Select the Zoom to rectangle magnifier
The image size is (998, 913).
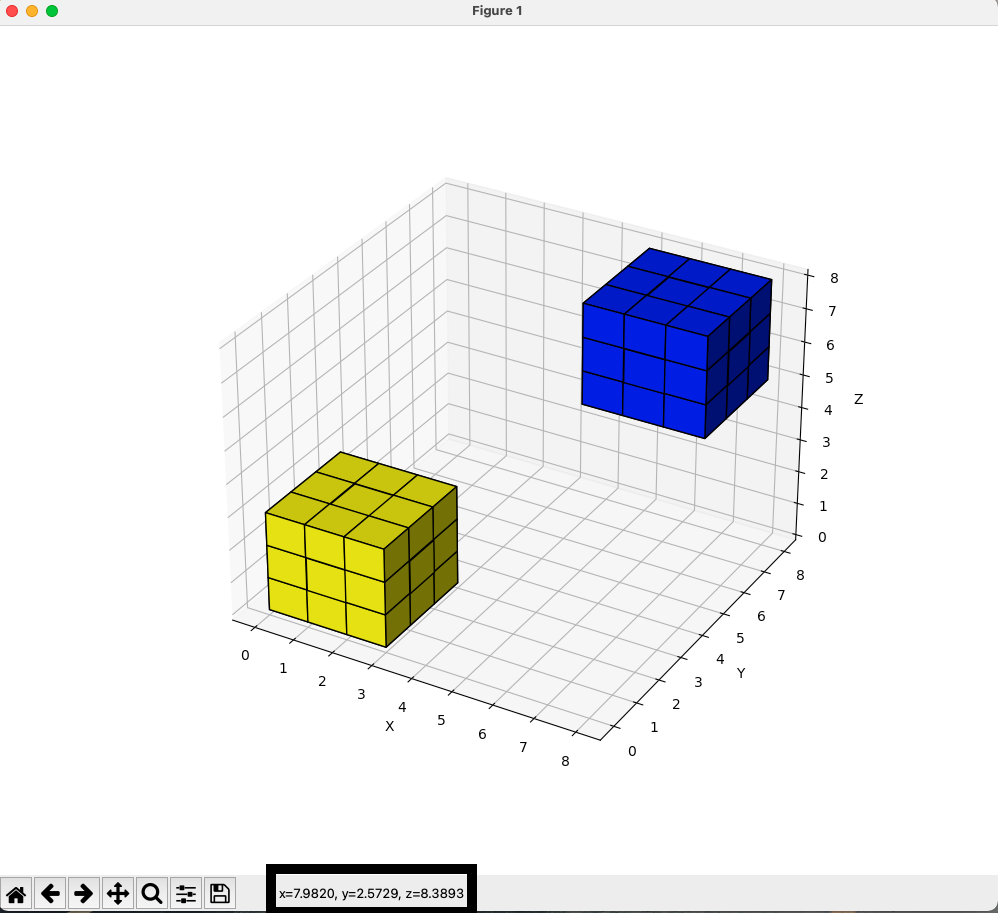(152, 893)
